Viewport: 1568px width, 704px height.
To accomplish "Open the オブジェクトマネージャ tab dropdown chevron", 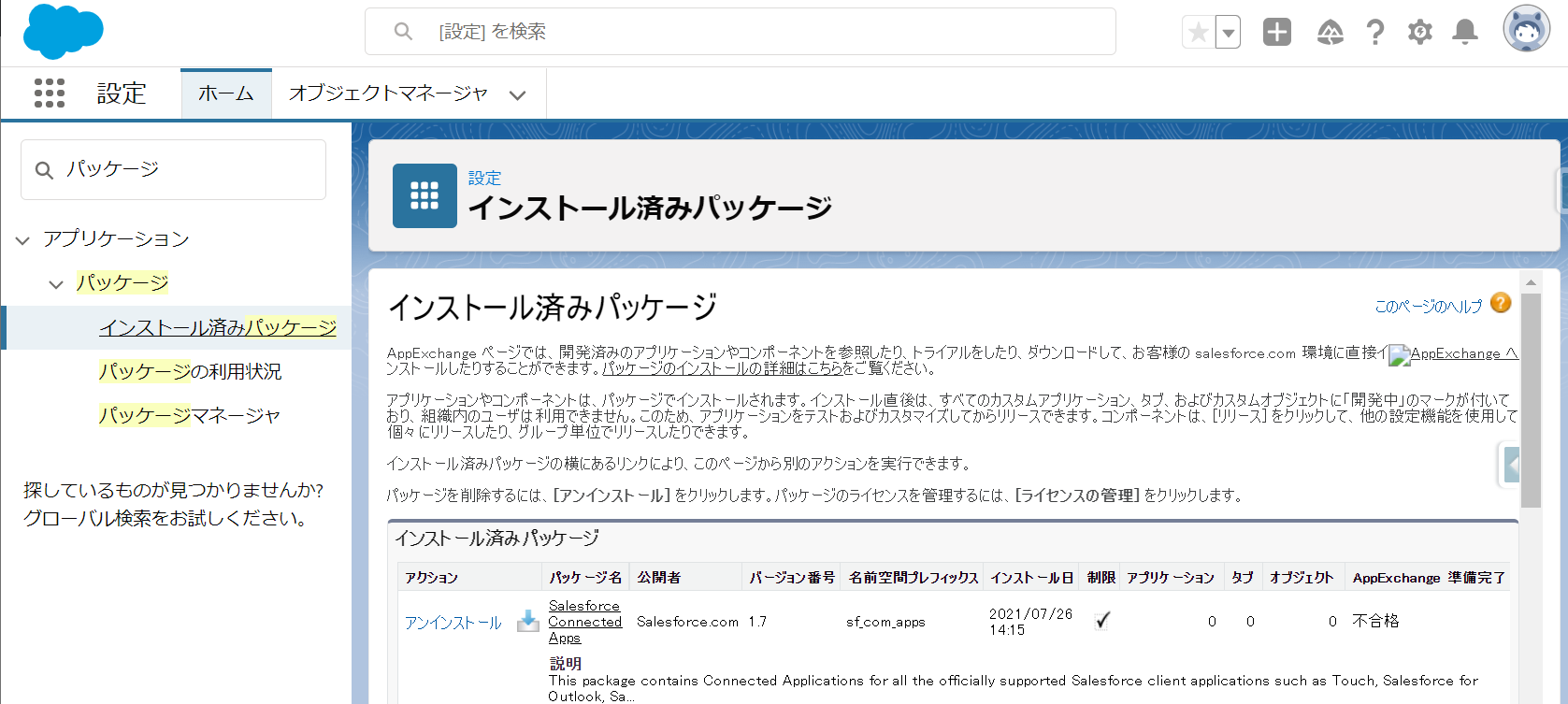I will [517, 94].
